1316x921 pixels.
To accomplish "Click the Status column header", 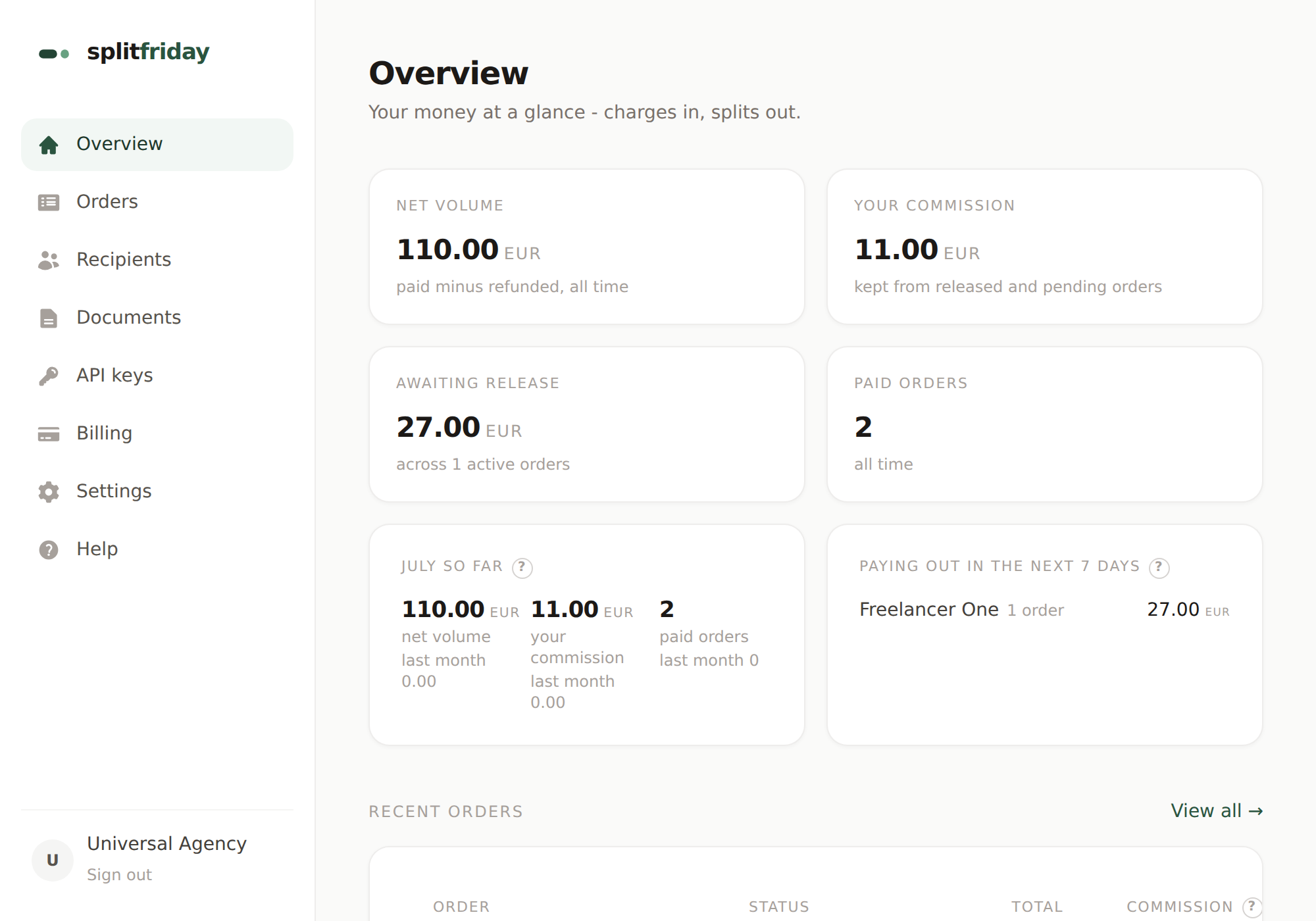I will 779,907.
